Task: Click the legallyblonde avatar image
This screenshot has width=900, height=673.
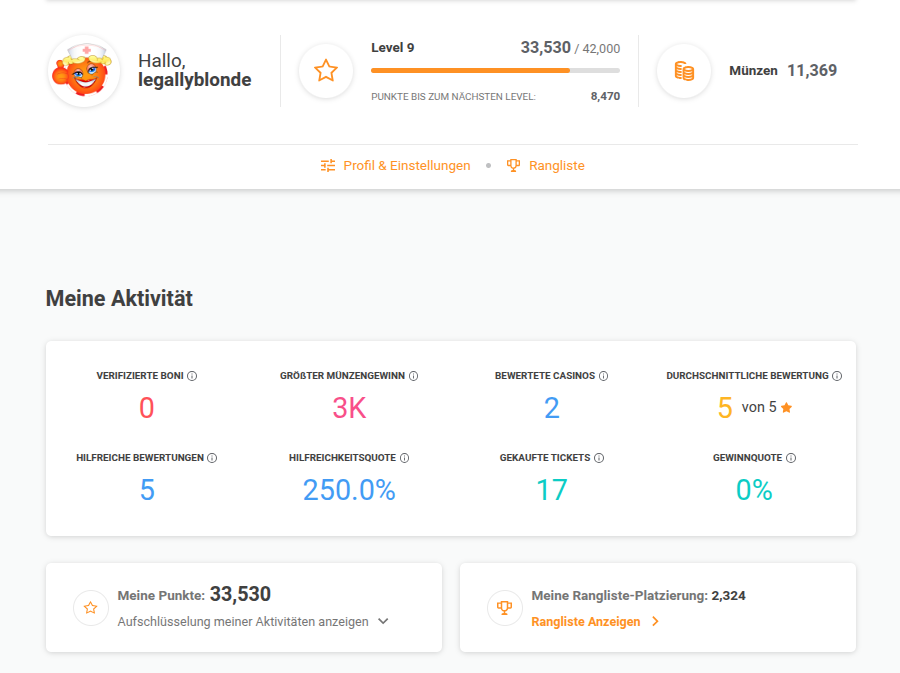Action: [84, 71]
